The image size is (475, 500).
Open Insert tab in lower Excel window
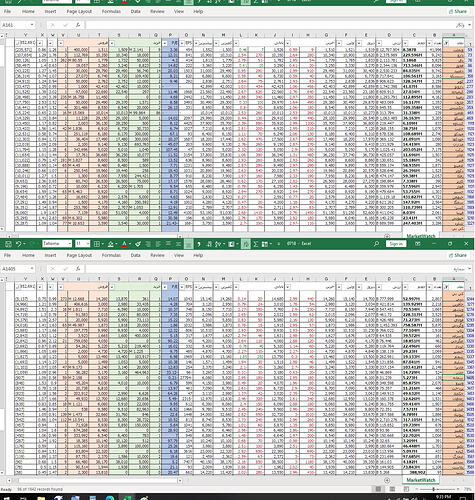(x=50, y=255)
